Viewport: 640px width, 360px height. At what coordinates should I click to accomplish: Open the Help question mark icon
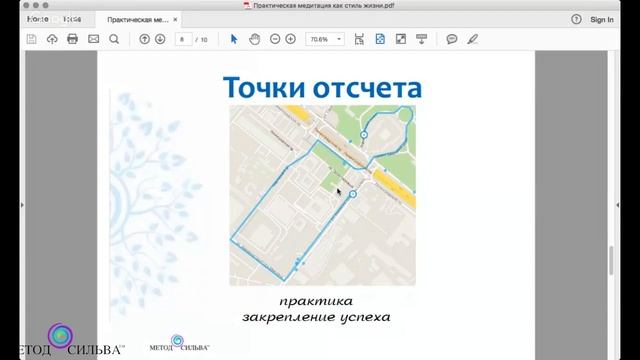click(x=576, y=19)
